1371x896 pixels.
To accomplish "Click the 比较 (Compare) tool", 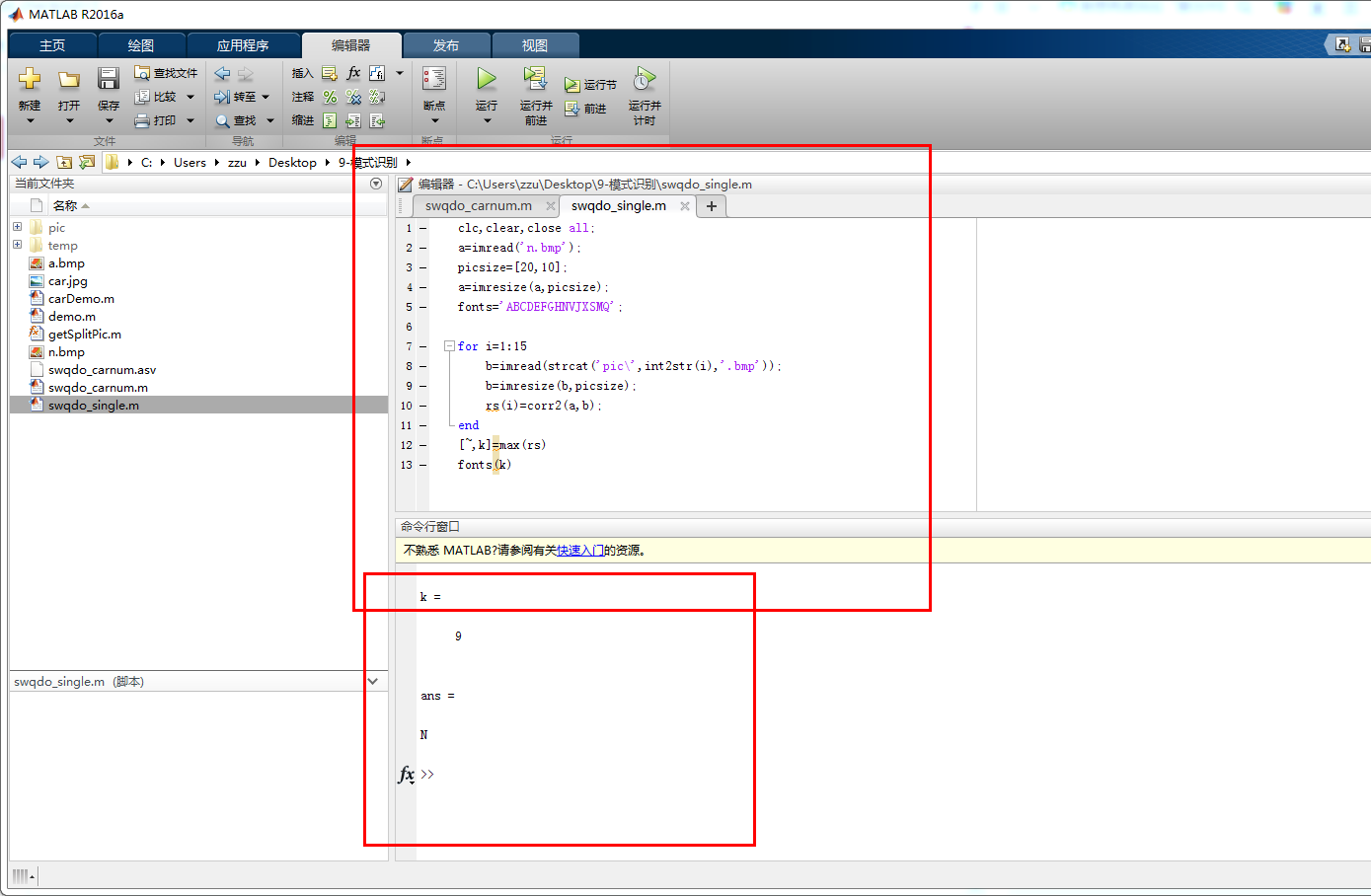I will point(156,97).
